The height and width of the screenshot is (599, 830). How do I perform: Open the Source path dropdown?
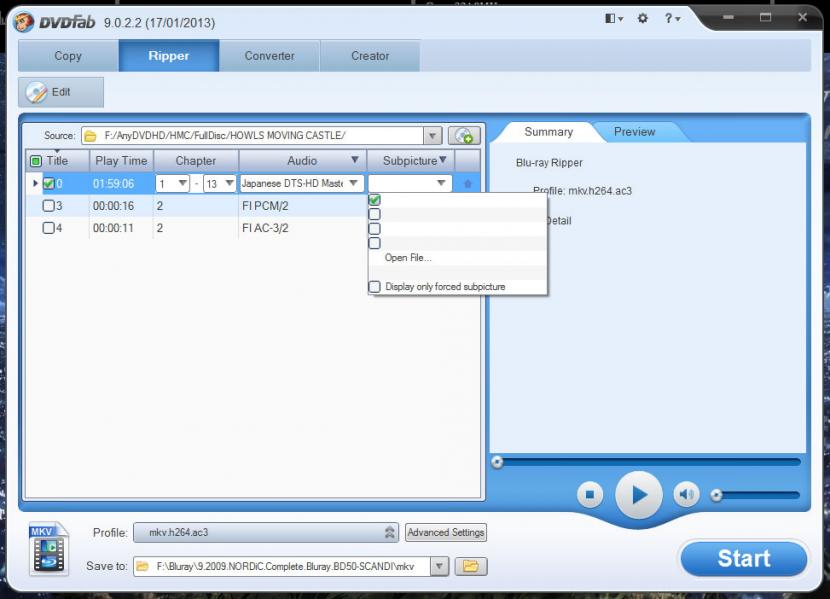click(432, 136)
